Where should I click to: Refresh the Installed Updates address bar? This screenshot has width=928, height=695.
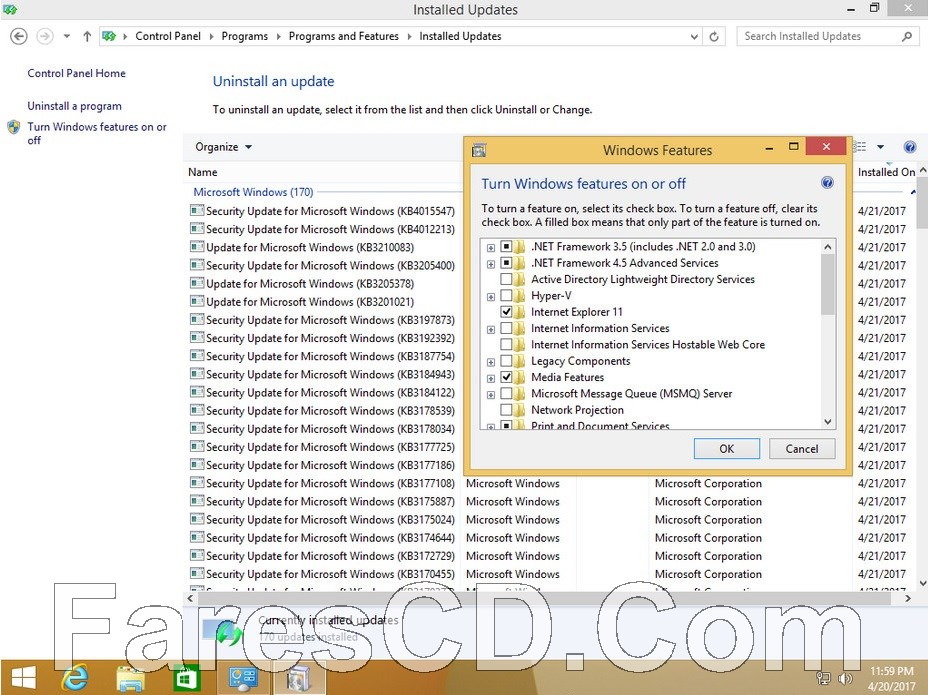714,37
